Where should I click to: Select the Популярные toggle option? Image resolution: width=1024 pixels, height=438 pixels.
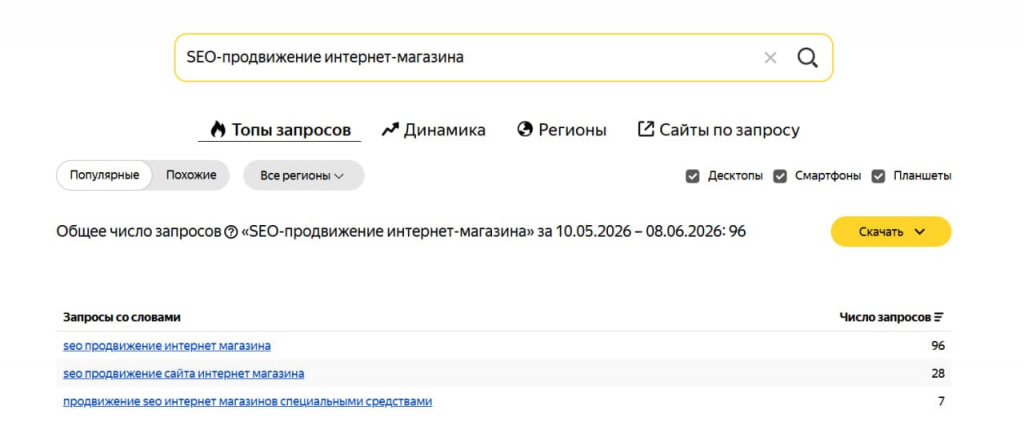[104, 176]
